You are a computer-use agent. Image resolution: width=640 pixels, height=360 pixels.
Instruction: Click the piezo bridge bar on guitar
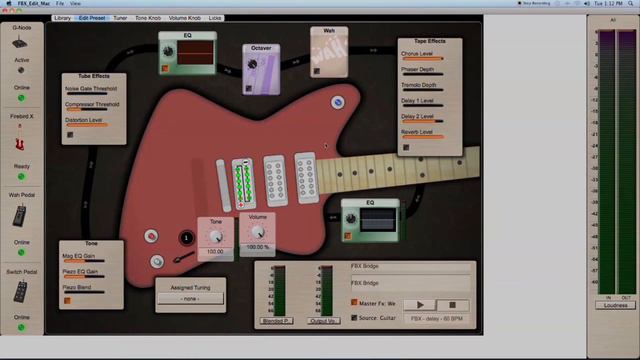coord(223,185)
